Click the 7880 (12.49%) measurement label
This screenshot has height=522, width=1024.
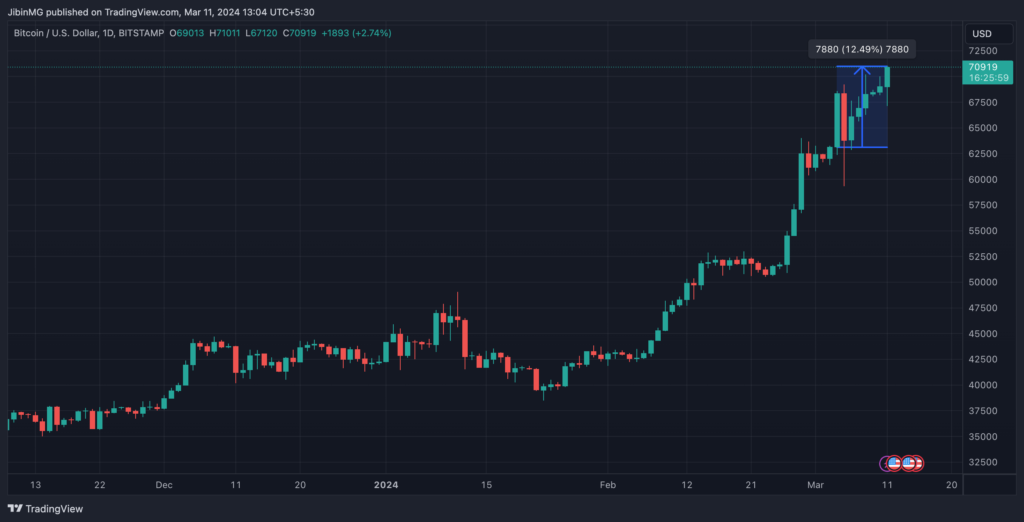click(860, 49)
